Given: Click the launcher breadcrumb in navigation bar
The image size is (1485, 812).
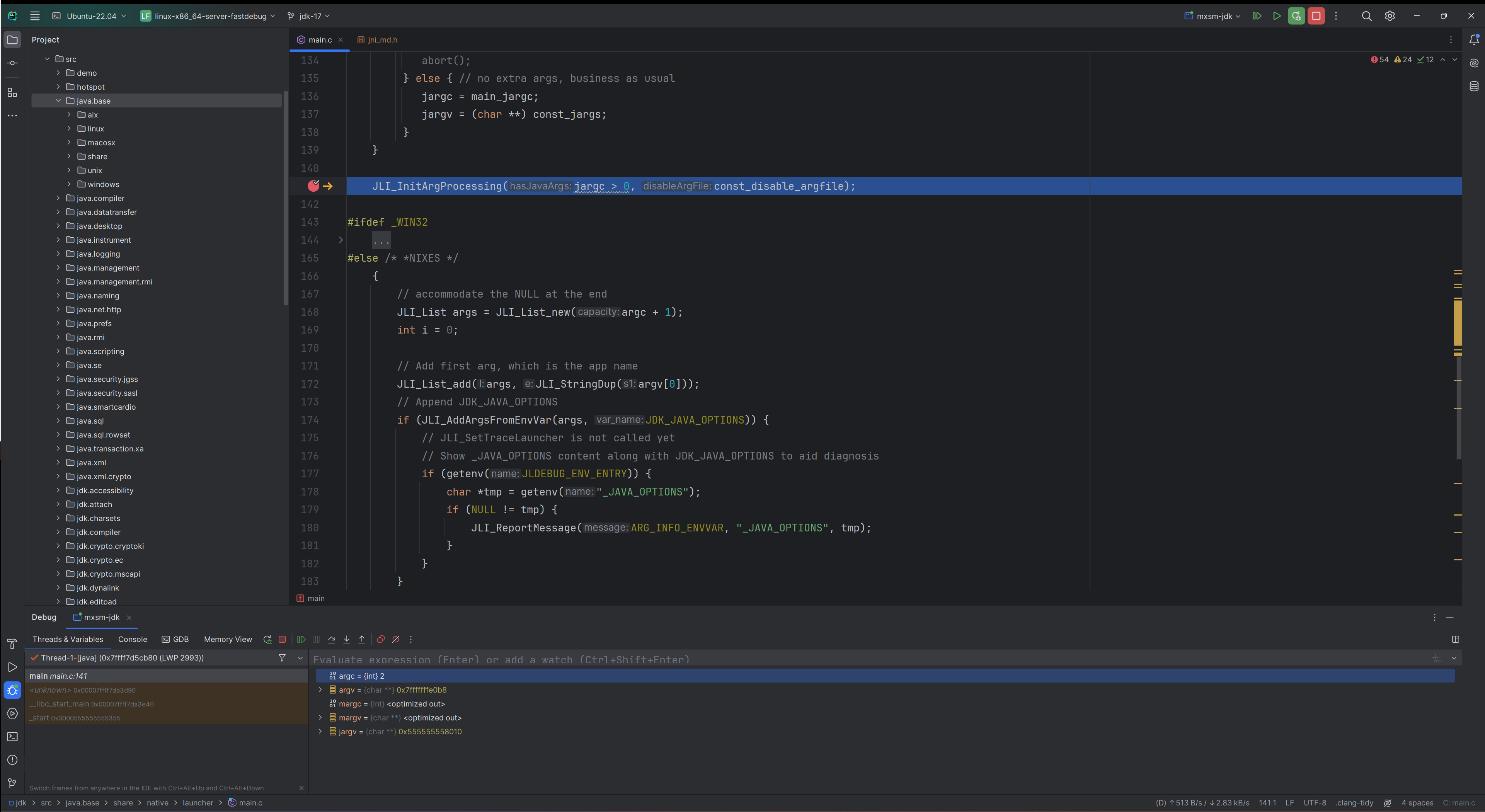Looking at the screenshot, I should (198, 803).
